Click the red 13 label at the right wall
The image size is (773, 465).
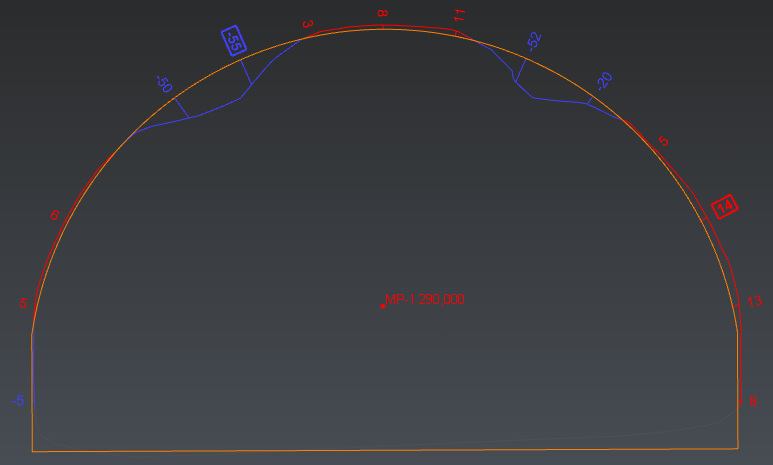click(x=754, y=301)
